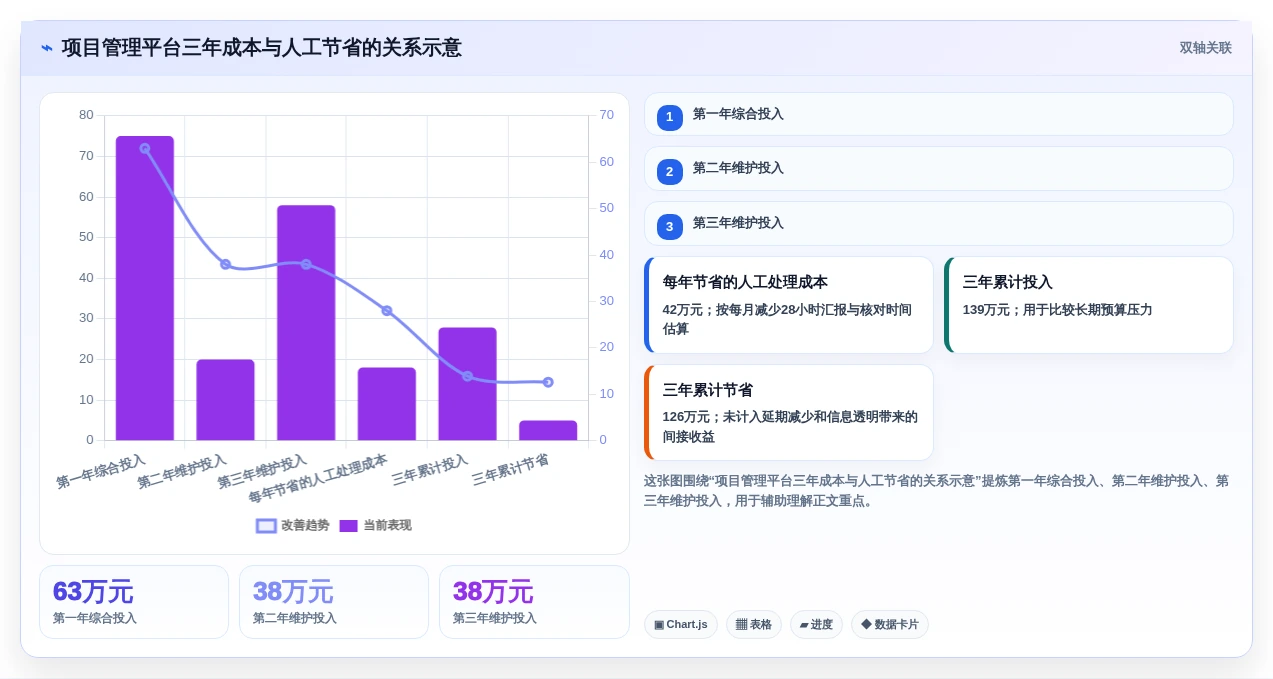Open the 三年累计投入 card
This screenshot has height=679, width=1273.
pyautogui.click(x=1089, y=305)
